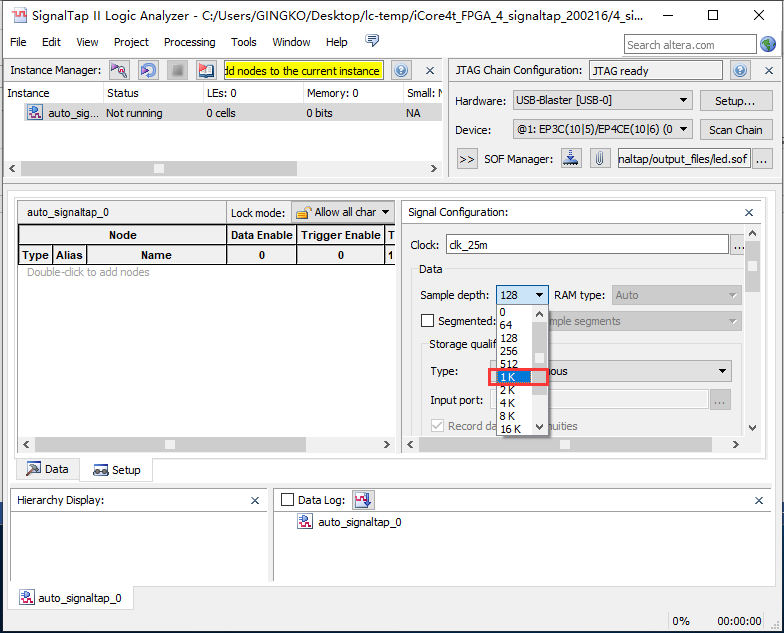Open the Processing menu

pyautogui.click(x=189, y=42)
